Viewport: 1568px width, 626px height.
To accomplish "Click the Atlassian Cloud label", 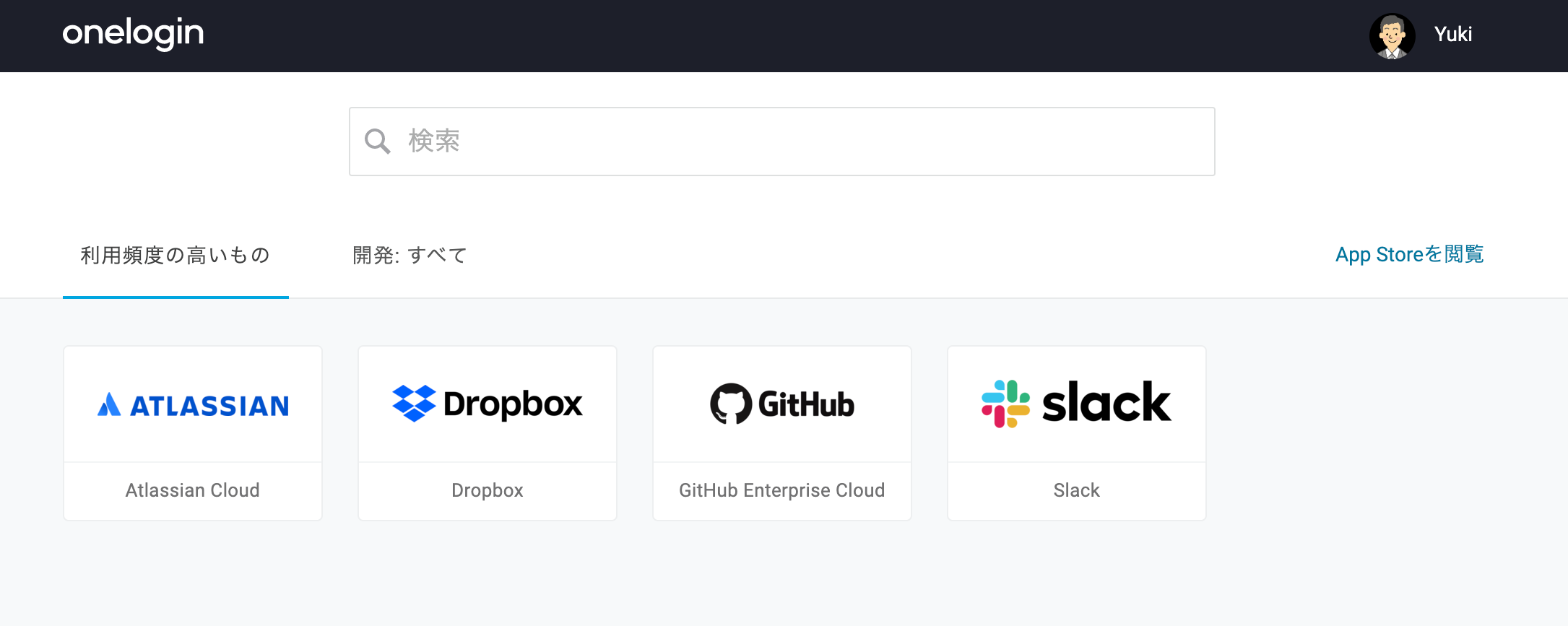I will click(193, 490).
